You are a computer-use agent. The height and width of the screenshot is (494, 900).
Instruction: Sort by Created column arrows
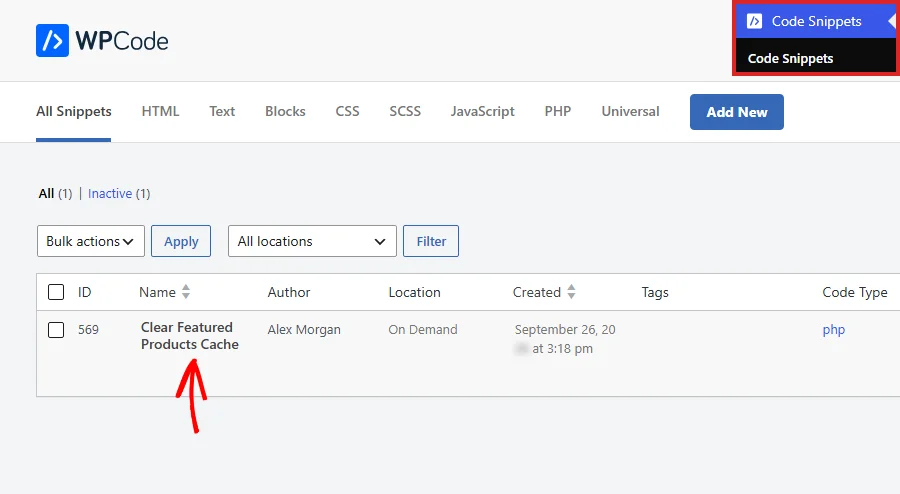(571, 292)
